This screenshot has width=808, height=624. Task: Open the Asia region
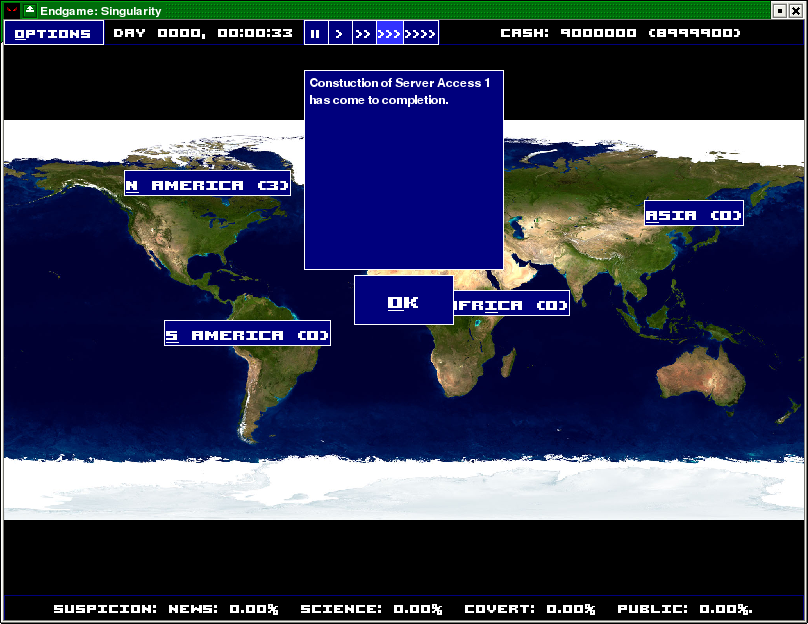693,214
